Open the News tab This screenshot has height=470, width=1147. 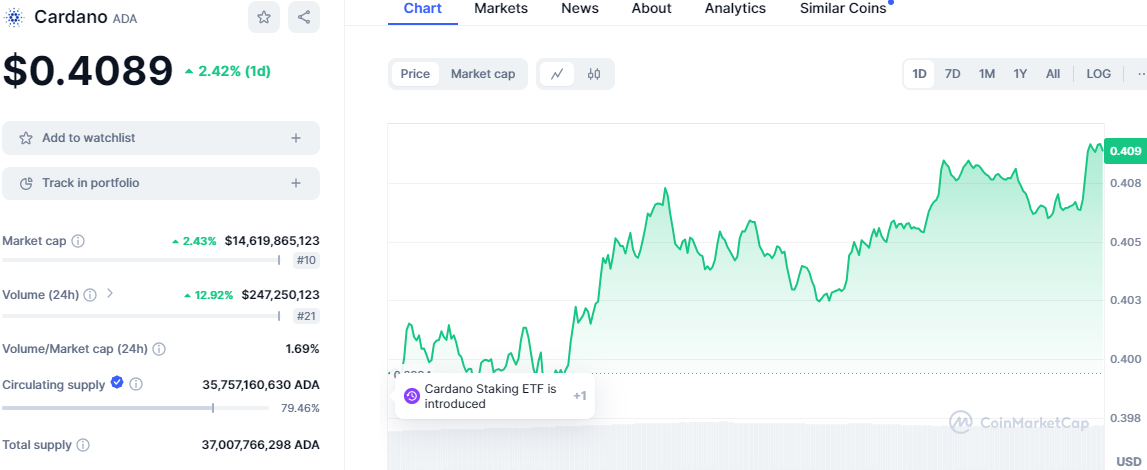click(x=579, y=9)
